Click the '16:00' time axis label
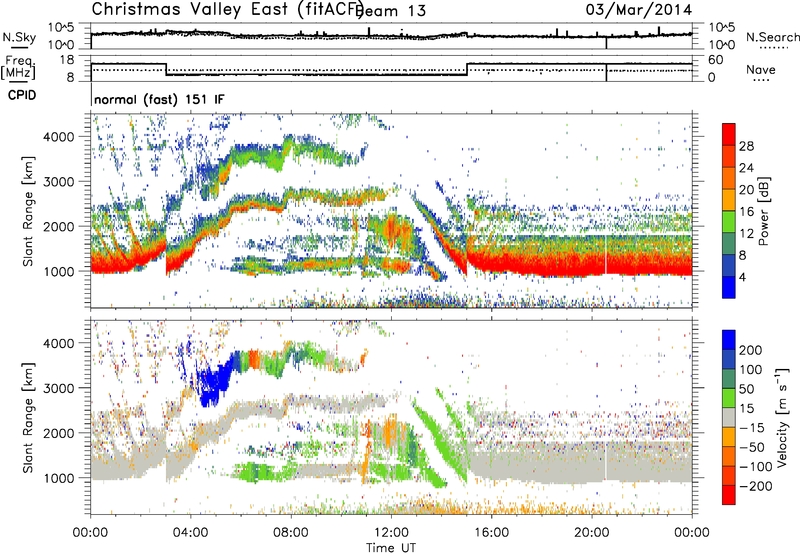Image resolution: width=800 pixels, height=554 pixels. point(491,533)
